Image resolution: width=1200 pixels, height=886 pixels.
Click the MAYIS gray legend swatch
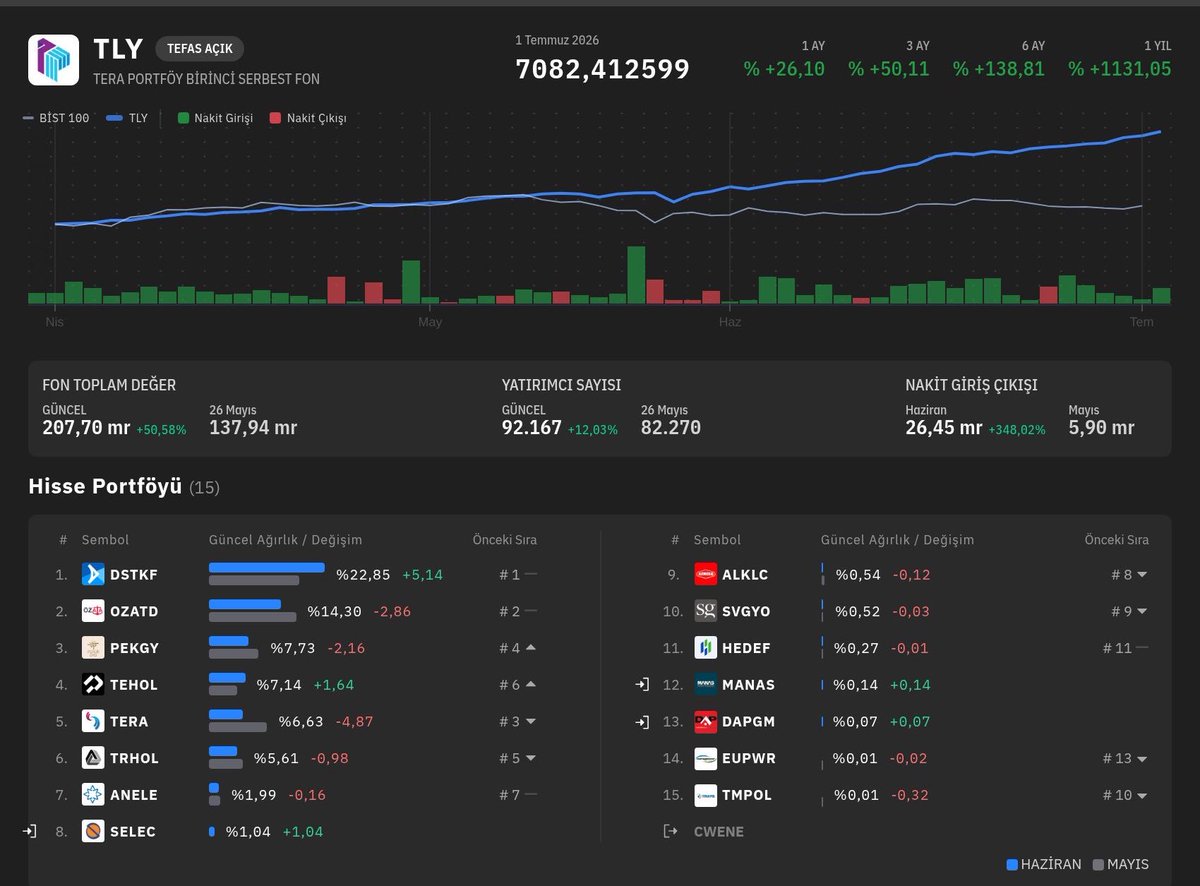[x=1099, y=864]
